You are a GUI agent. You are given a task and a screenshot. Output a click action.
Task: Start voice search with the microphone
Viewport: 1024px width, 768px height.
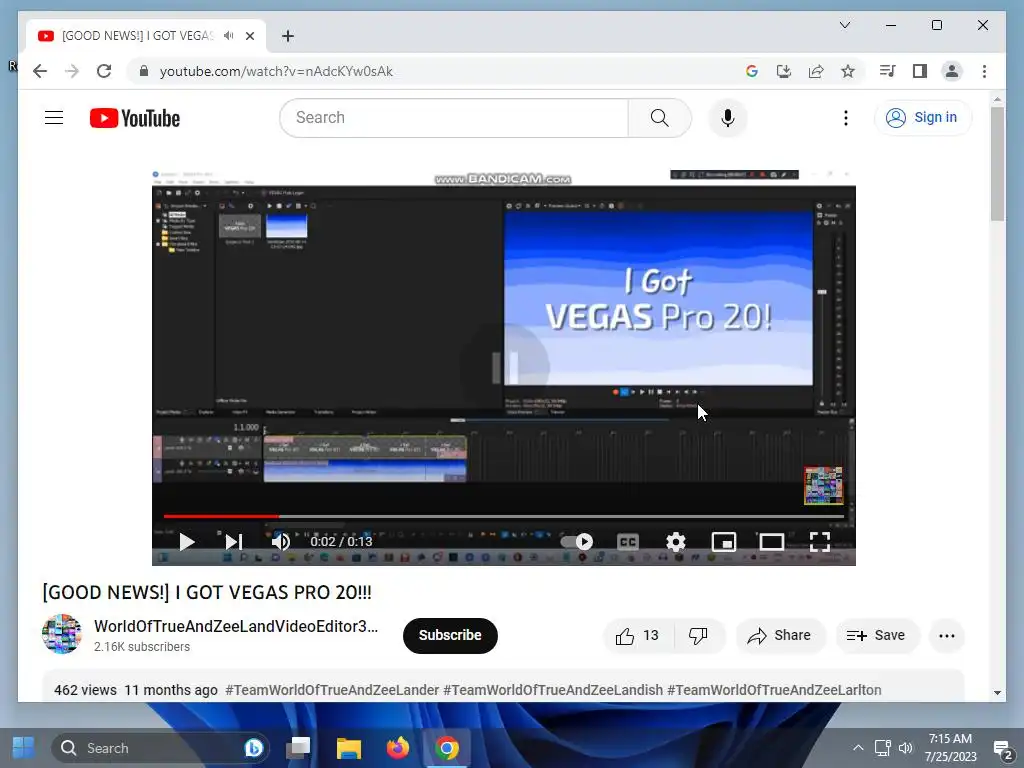coord(728,118)
